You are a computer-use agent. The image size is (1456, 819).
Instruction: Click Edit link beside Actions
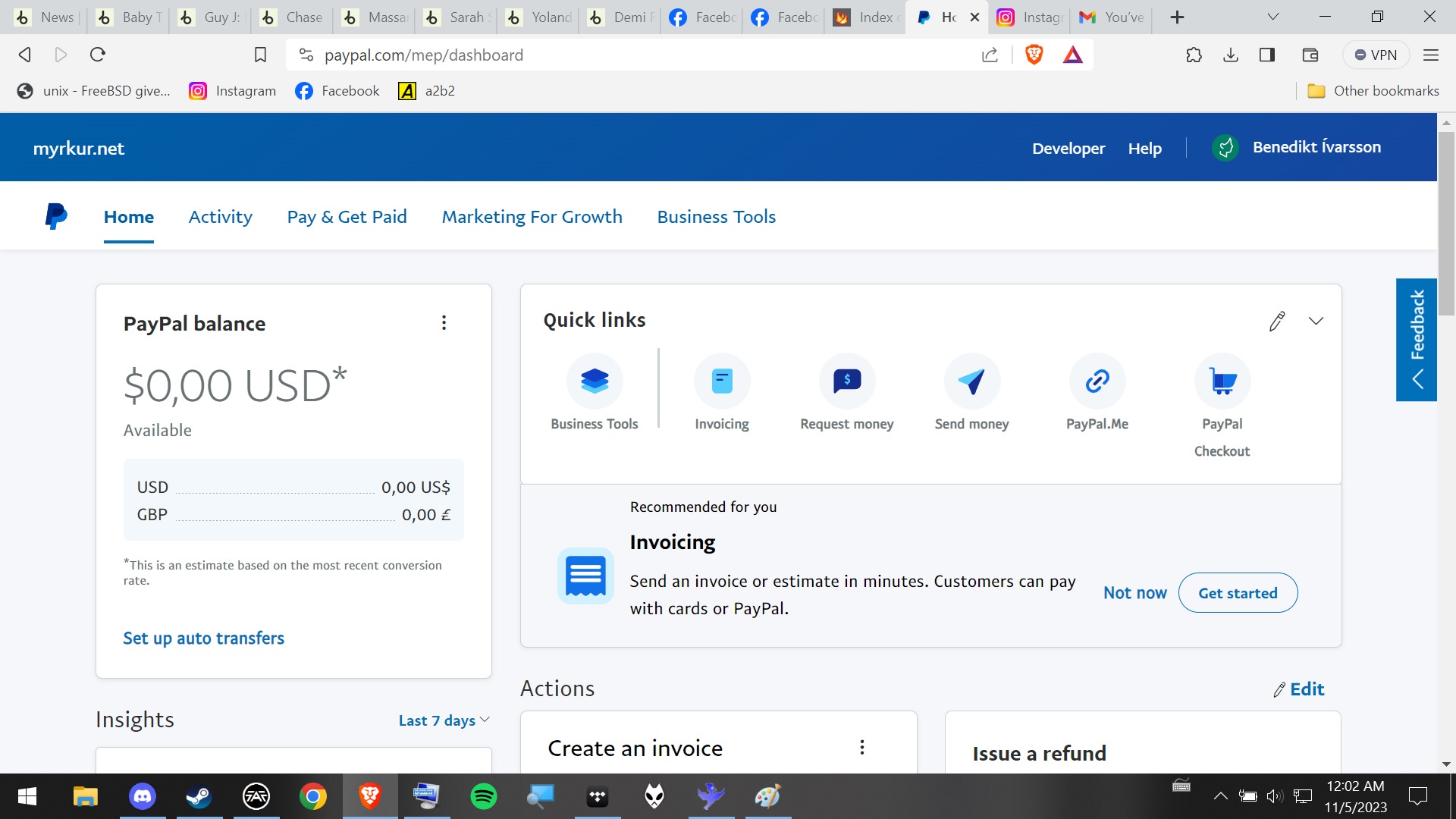click(1299, 689)
